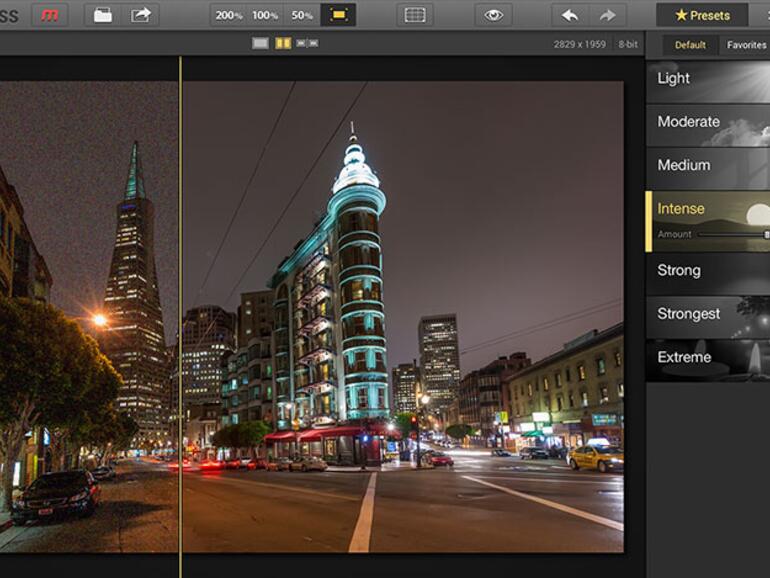Open the grid/crop overlay icon
Image resolution: width=770 pixels, height=578 pixels.
coord(414,15)
